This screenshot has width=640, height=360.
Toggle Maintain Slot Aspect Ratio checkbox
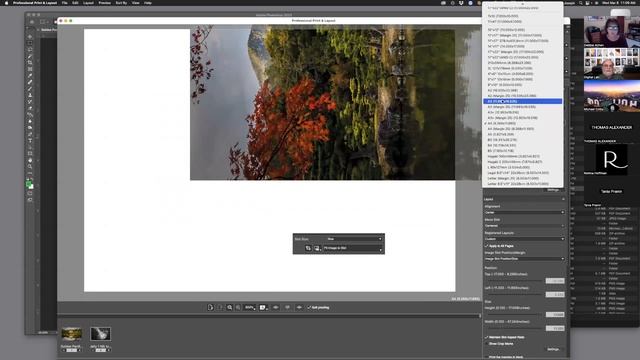[487, 338]
